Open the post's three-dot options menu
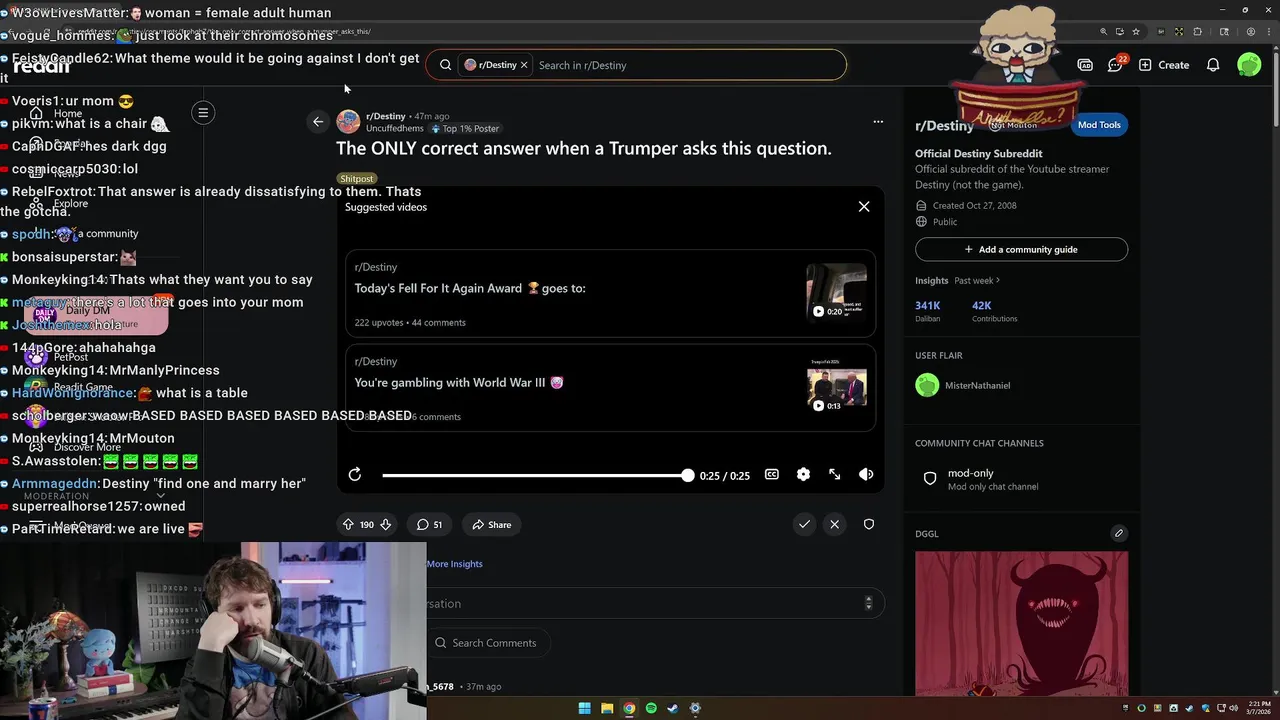This screenshot has width=1280, height=720. tap(878, 122)
